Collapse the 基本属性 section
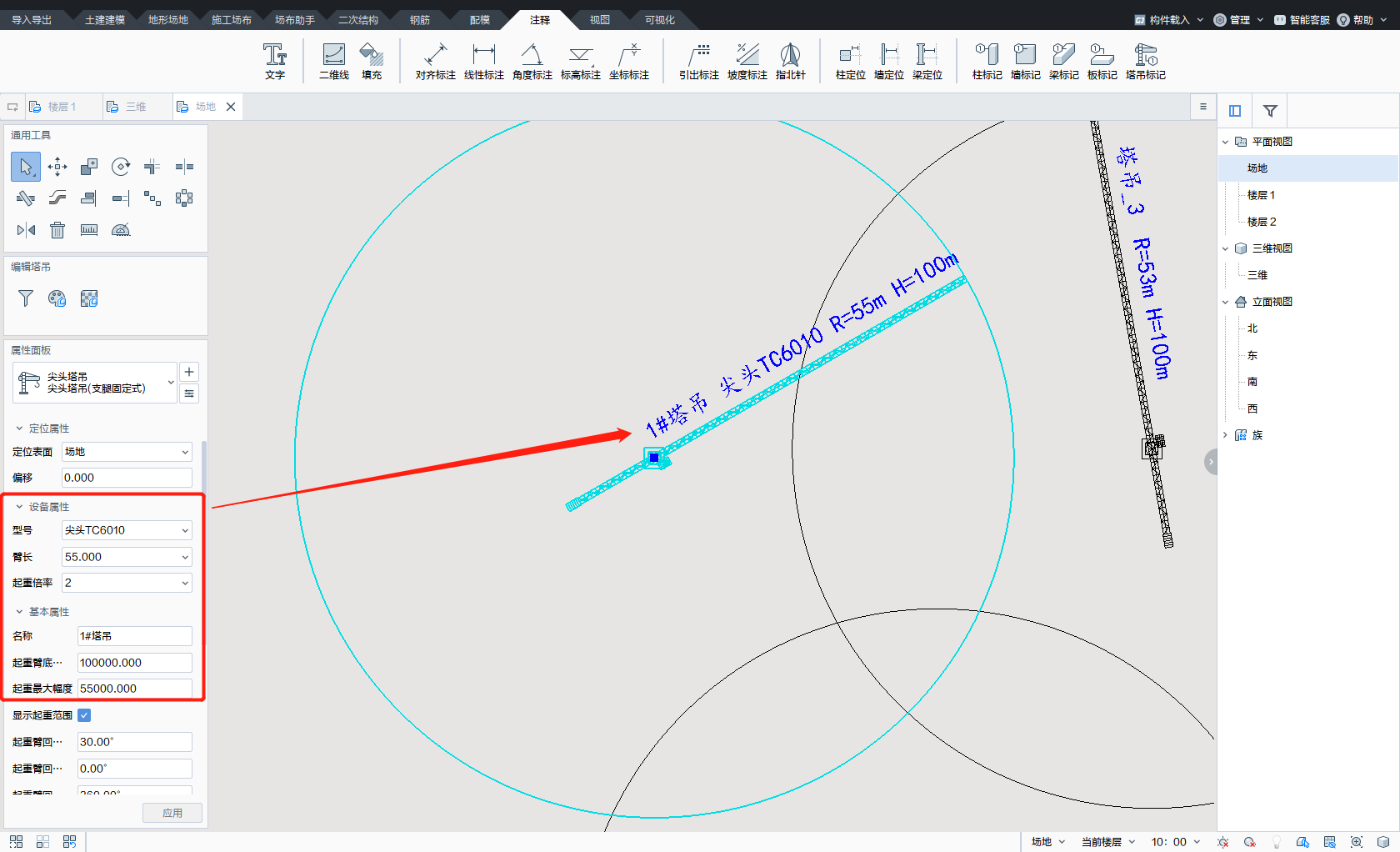 (x=19, y=612)
